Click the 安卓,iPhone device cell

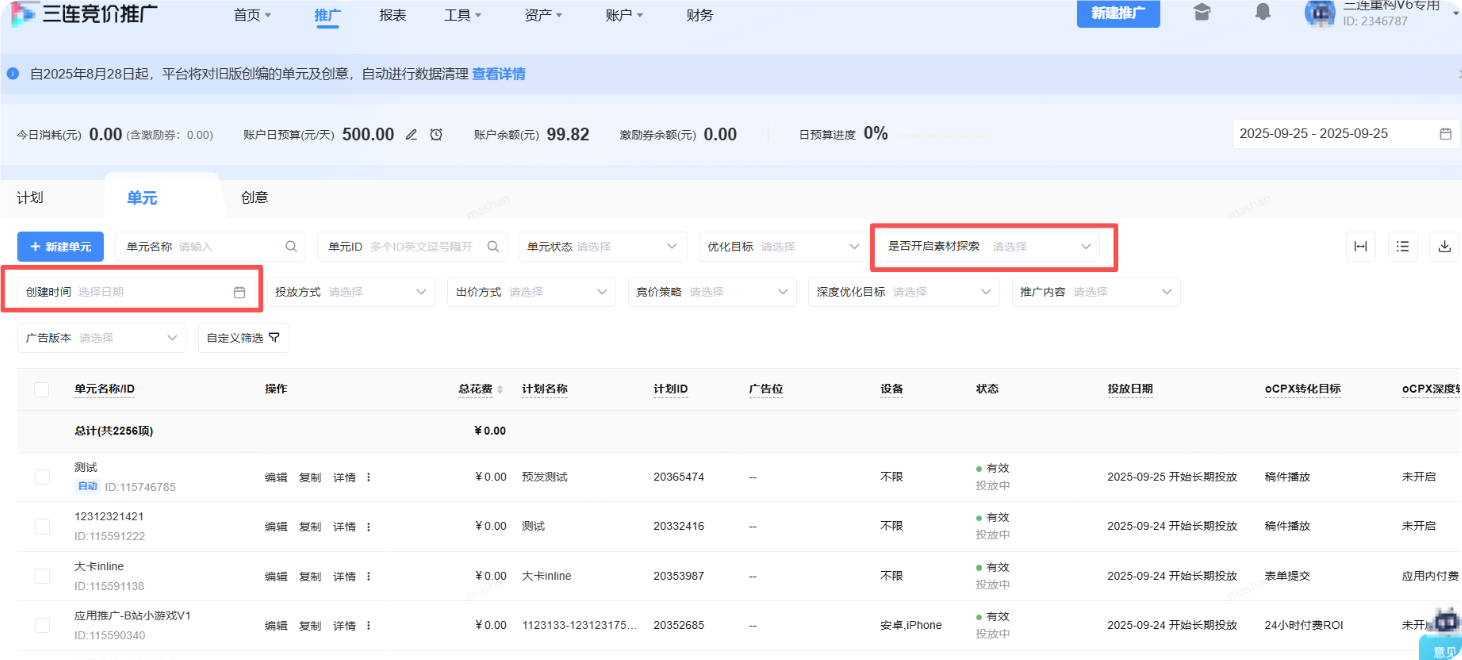click(911, 625)
